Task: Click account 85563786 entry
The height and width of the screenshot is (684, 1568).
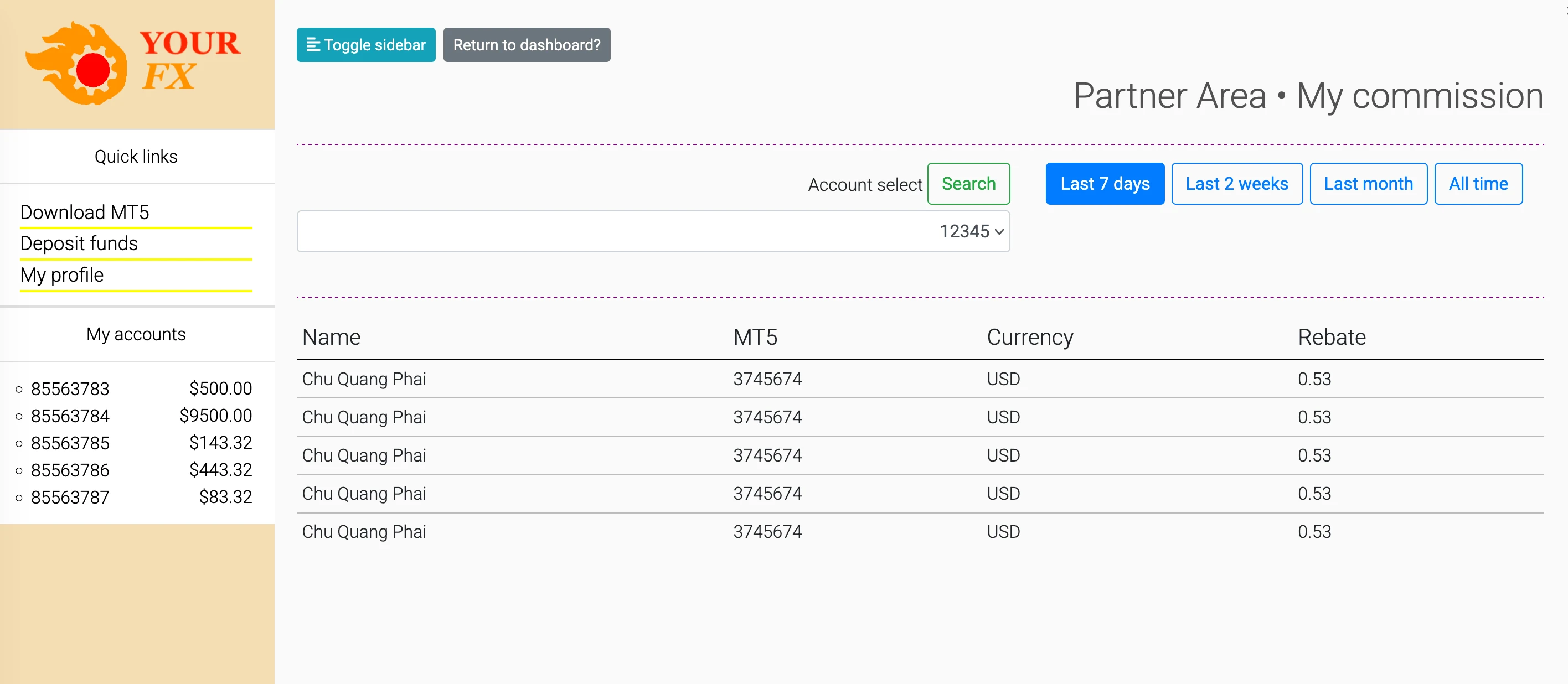Action: [x=70, y=470]
